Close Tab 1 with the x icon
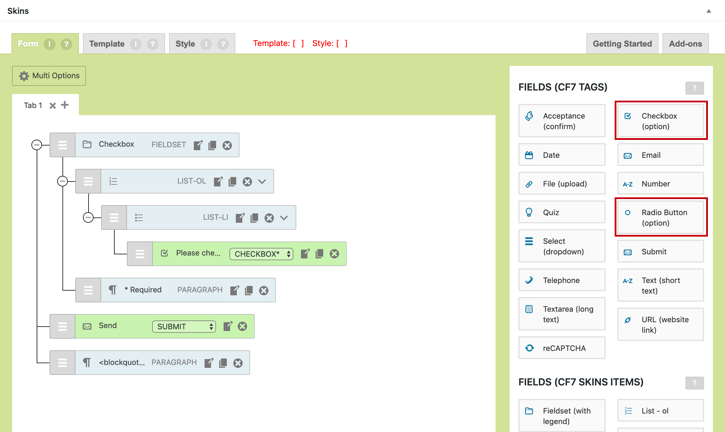 (x=53, y=105)
